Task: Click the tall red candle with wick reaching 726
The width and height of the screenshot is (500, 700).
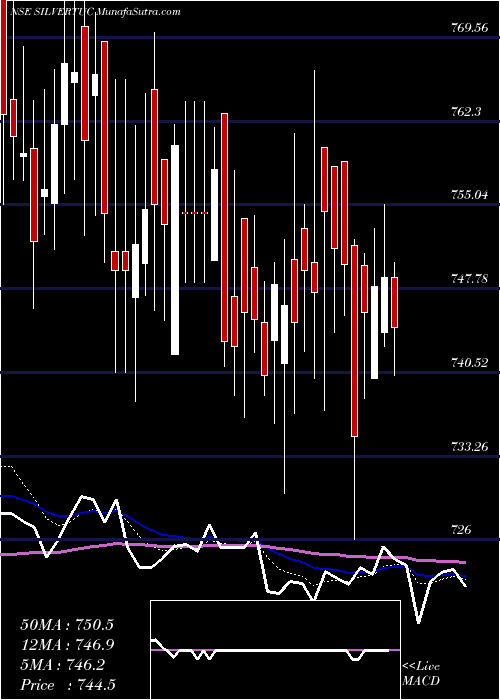Action: [355, 341]
